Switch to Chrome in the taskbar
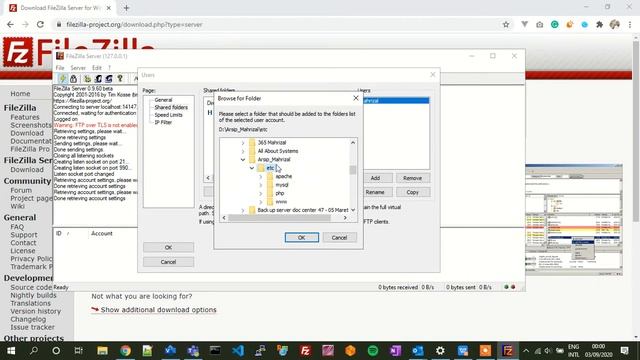Image resolution: width=640 pixels, height=360 pixels. point(125,351)
